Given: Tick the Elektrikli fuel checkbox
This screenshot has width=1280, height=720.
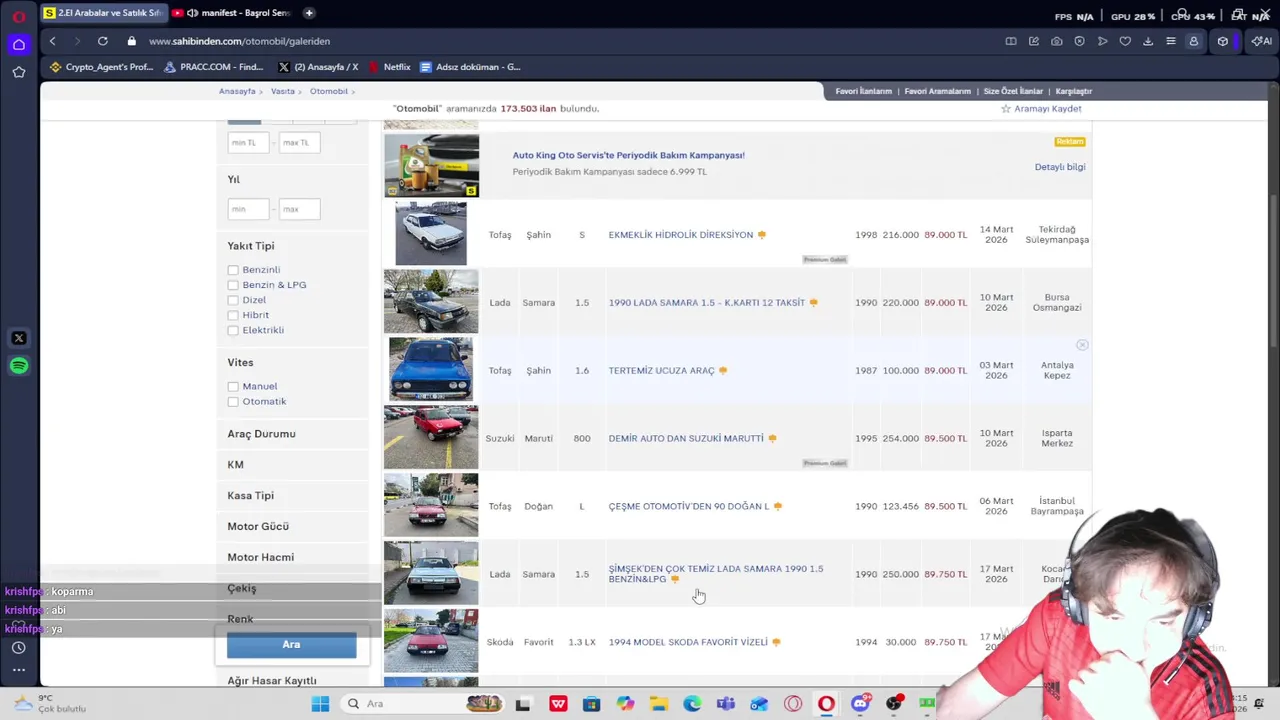Looking at the screenshot, I should click(x=233, y=330).
